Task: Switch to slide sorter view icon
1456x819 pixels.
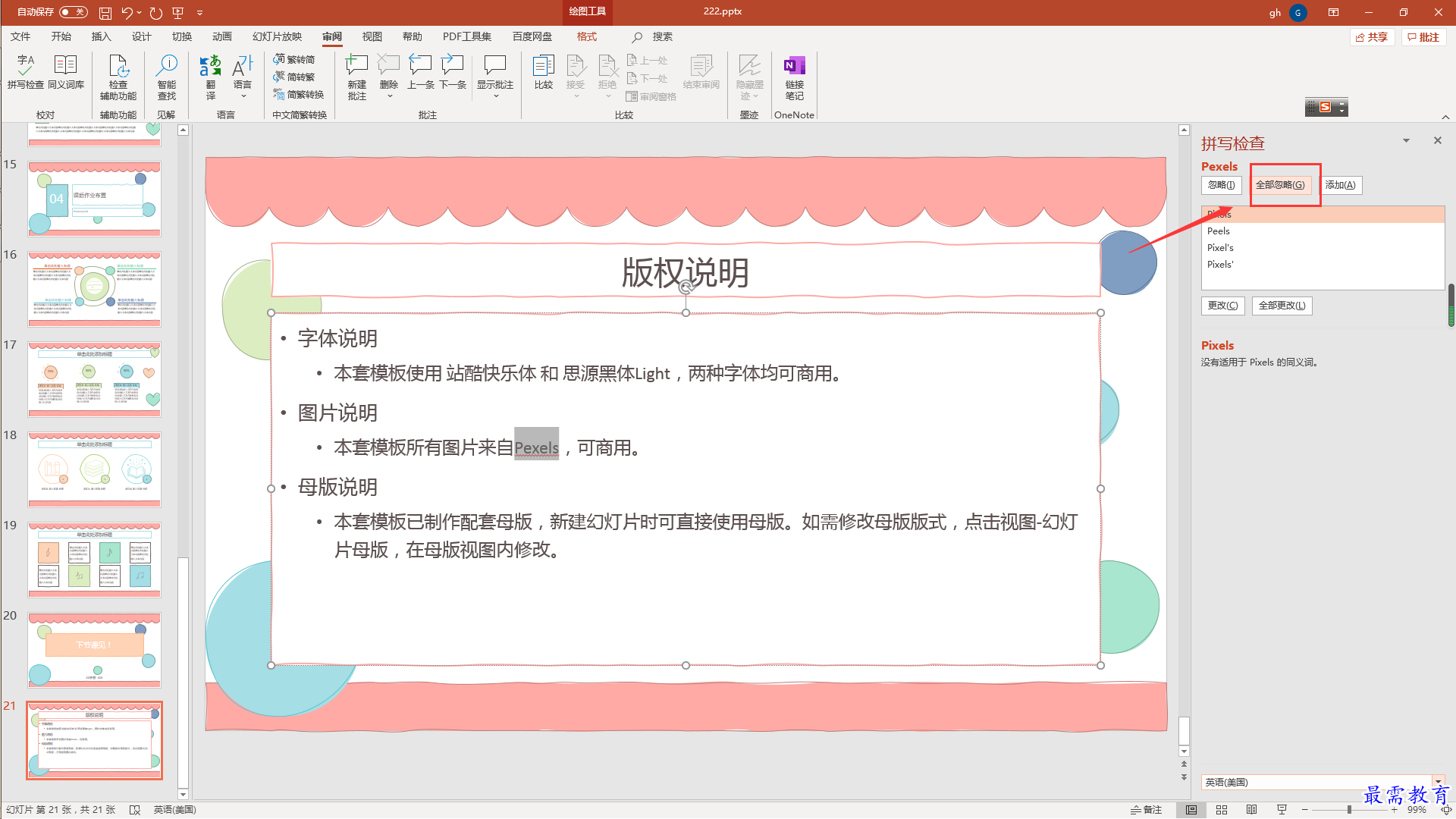Action: coord(1222,810)
